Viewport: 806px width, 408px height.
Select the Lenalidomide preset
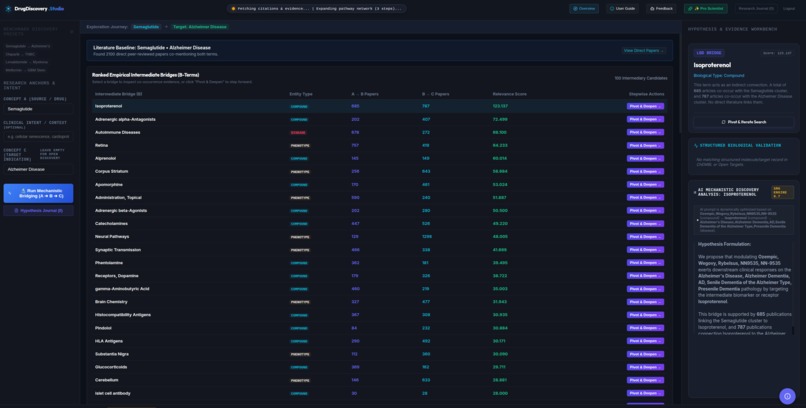pyautogui.click(x=26, y=62)
